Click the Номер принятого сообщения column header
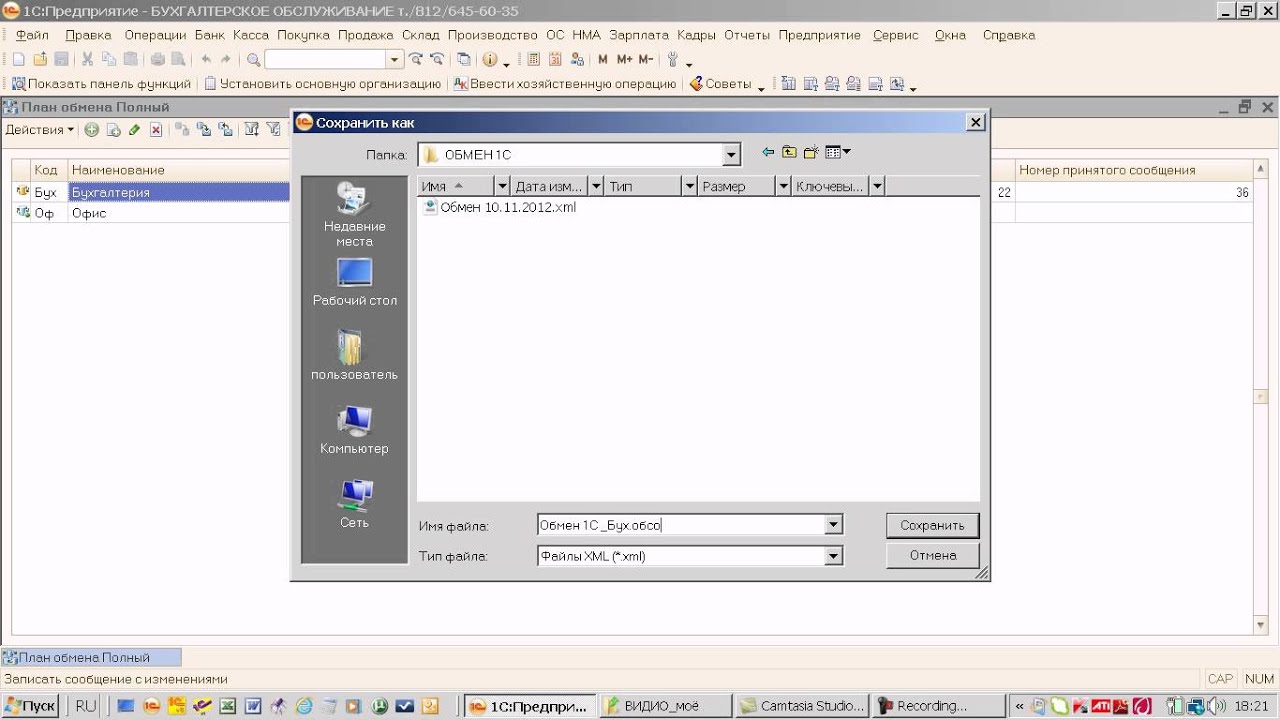 [x=1135, y=170]
